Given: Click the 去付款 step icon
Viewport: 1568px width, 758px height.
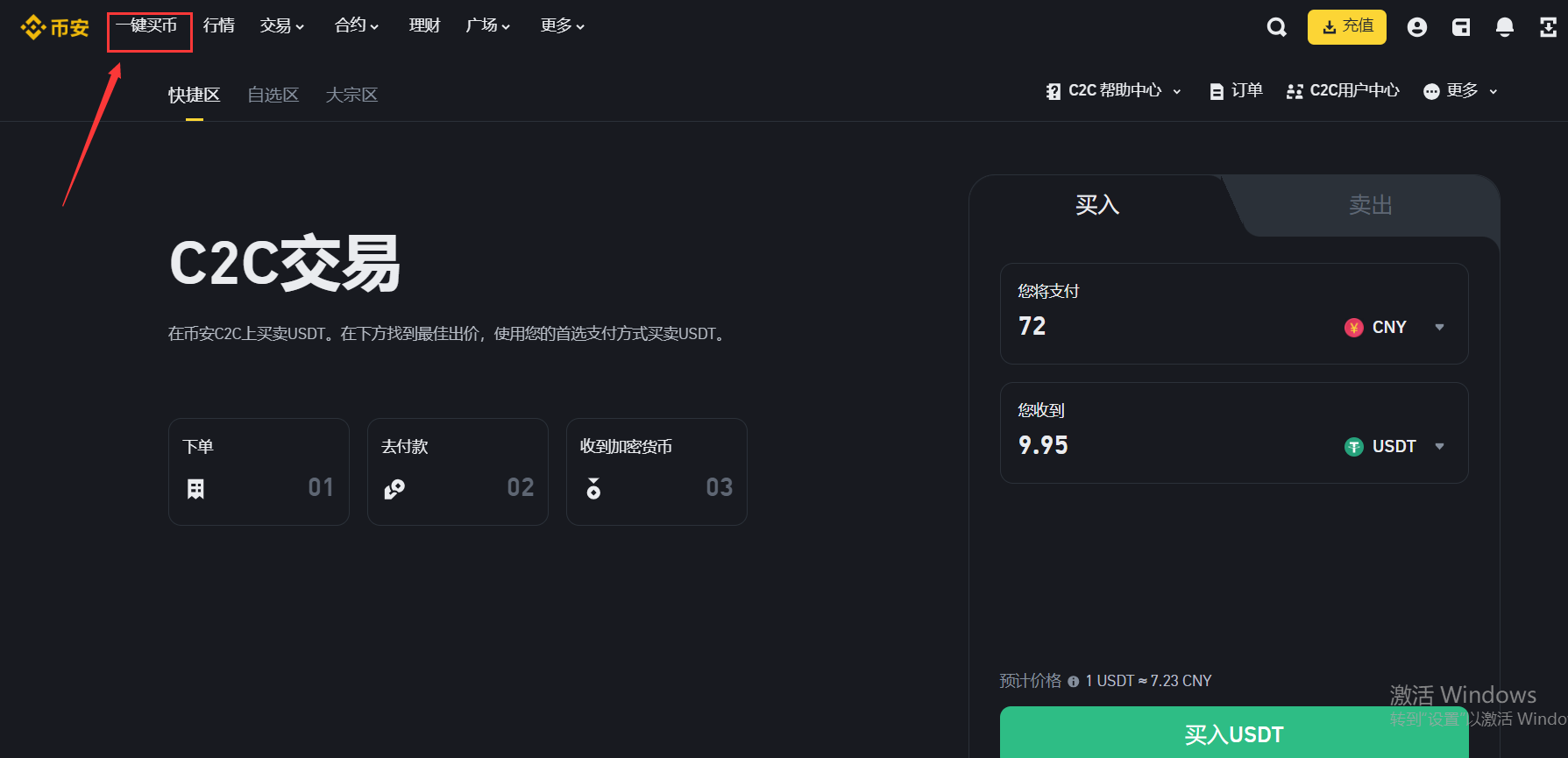Looking at the screenshot, I should [394, 489].
